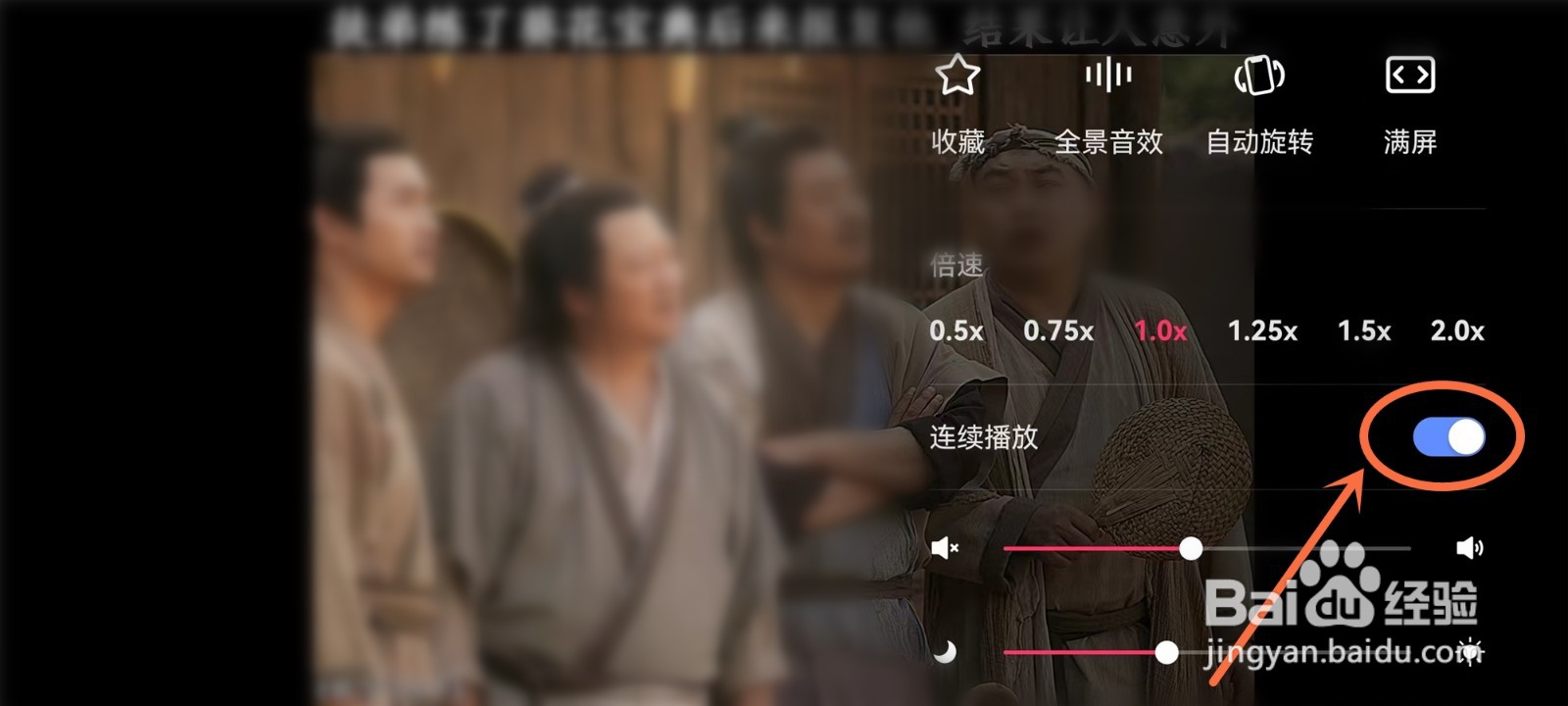Tap the muted speaker icon

(945, 548)
